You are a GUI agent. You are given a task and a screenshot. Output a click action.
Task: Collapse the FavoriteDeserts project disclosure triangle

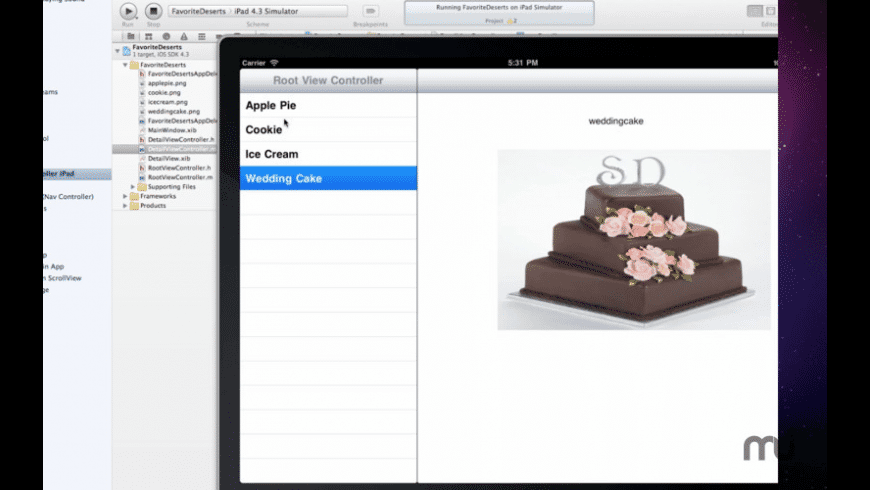tap(118, 50)
